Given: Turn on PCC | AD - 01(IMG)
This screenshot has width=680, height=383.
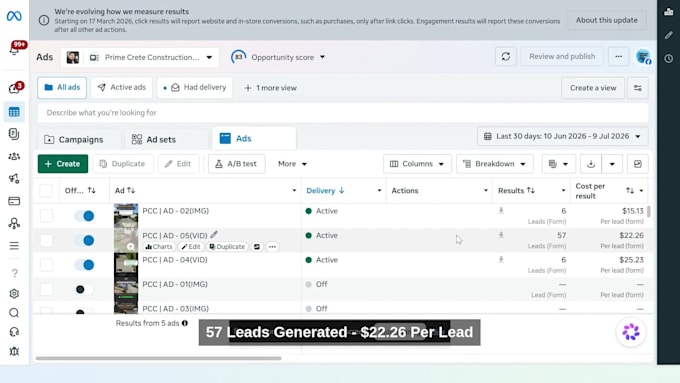Looking at the screenshot, I should [x=85, y=289].
